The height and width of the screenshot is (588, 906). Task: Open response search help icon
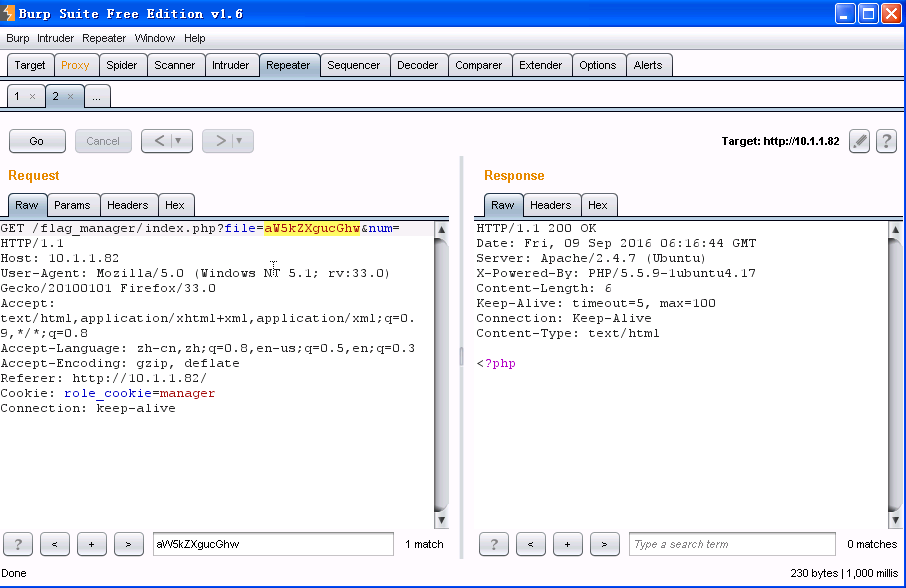(x=493, y=544)
